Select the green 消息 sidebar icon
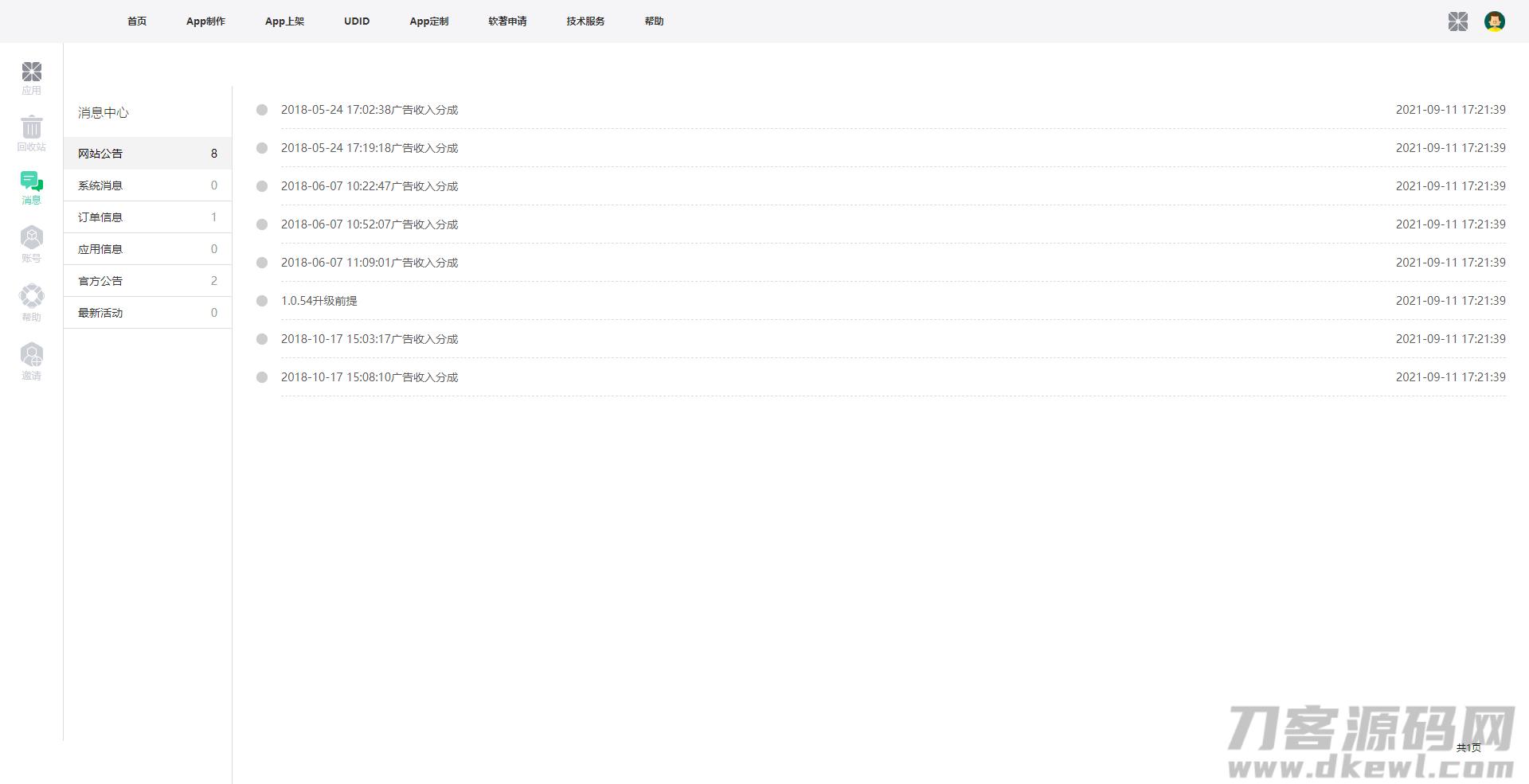 click(32, 188)
